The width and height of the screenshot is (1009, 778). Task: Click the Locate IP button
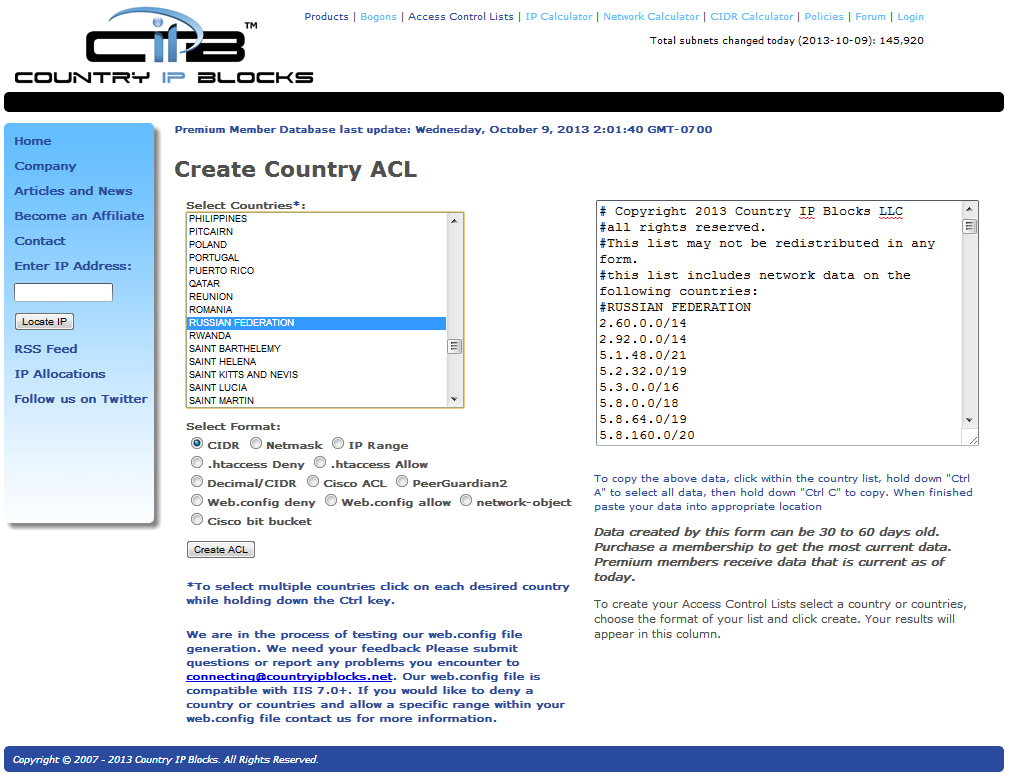44,322
